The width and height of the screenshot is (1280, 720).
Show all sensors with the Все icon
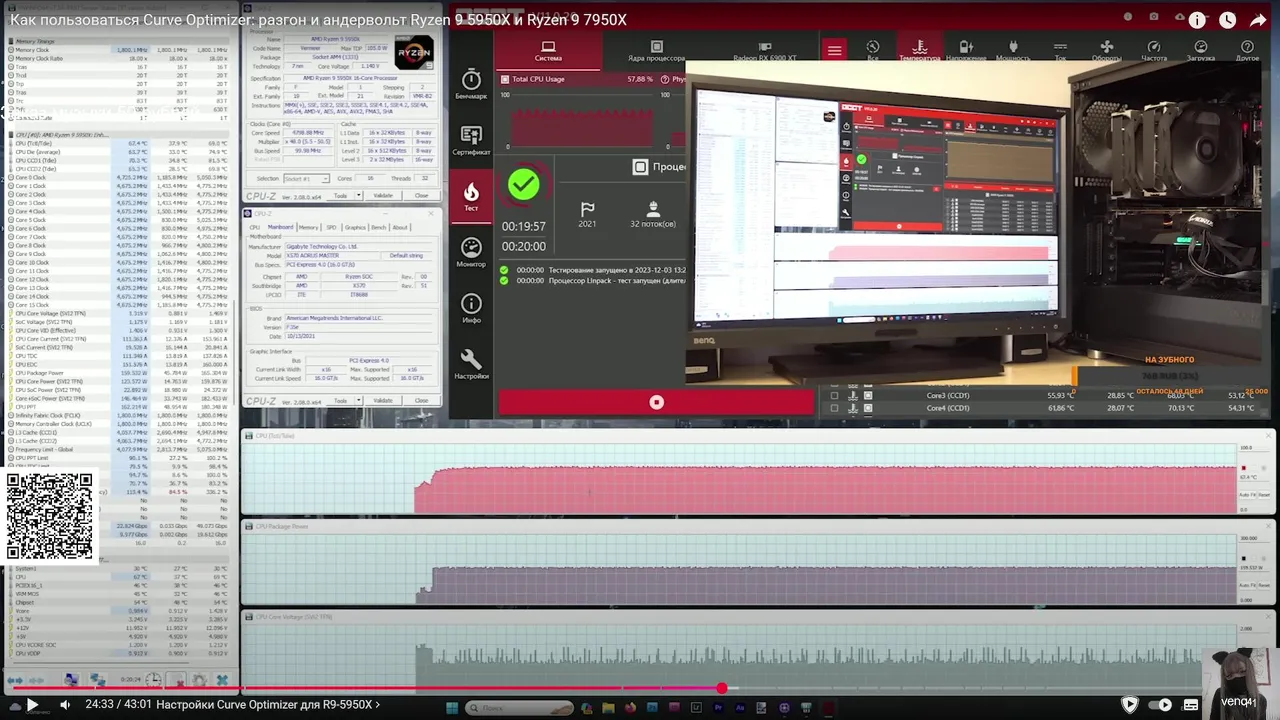pyautogui.click(x=873, y=51)
